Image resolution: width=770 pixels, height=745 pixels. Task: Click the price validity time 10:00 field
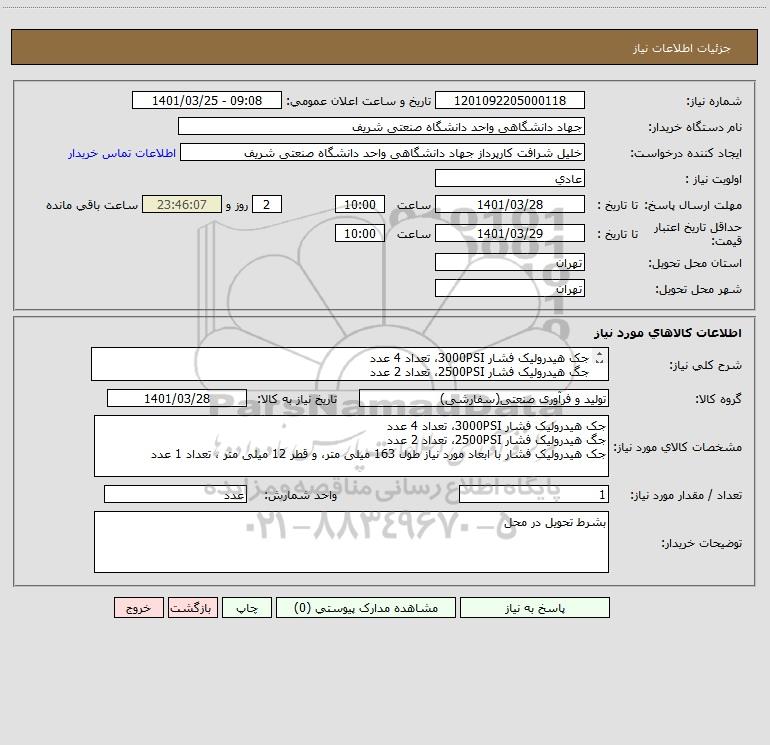coord(359,233)
